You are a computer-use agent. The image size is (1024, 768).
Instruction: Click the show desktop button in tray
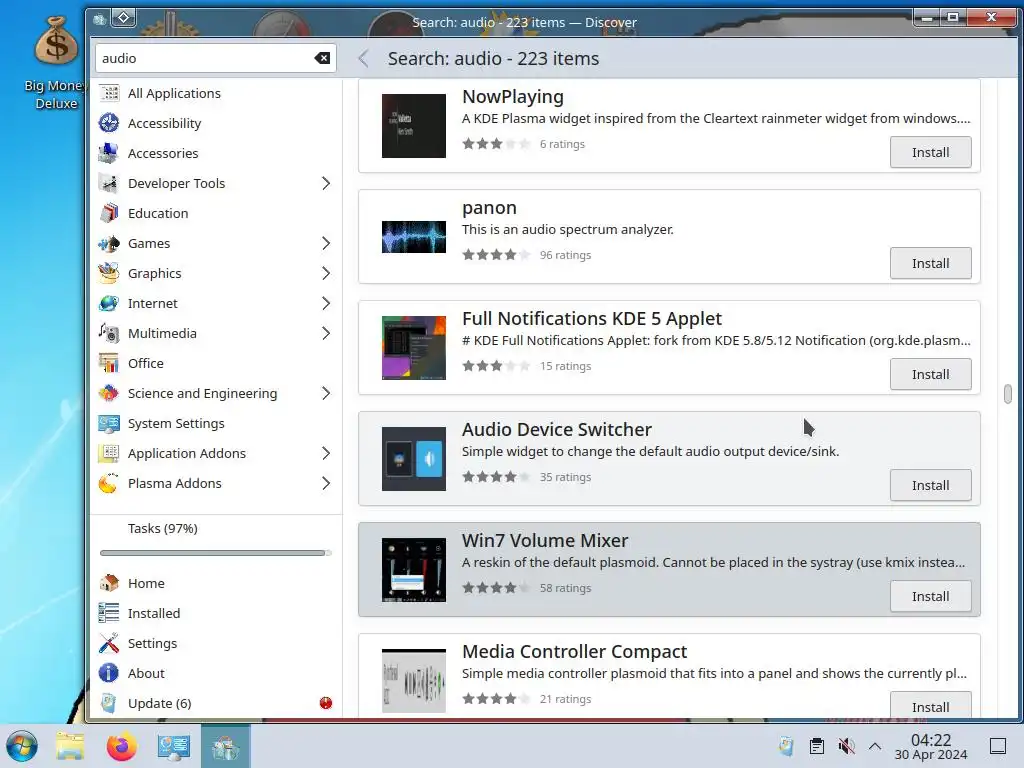click(998, 746)
